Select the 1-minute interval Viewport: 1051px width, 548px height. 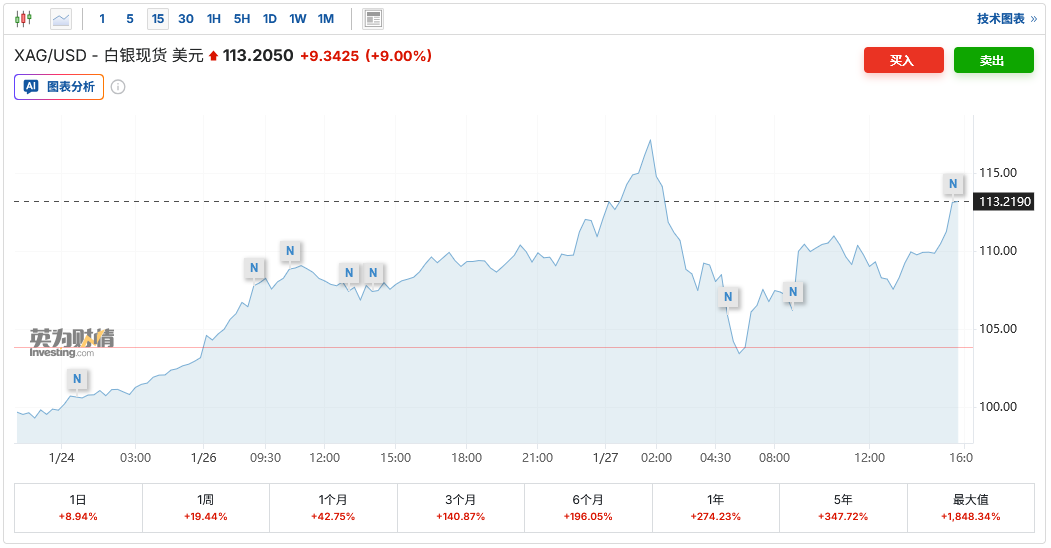click(102, 18)
